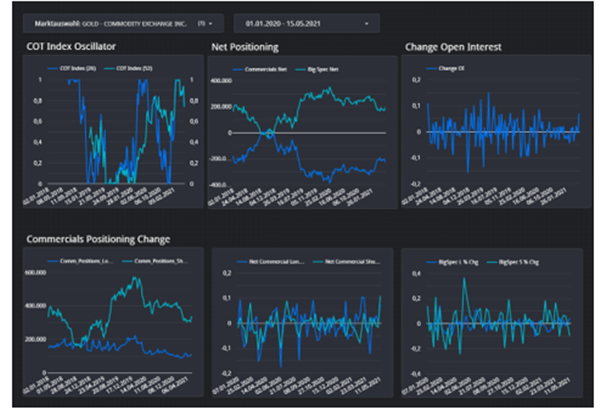Click the 600.000 axis label in Comm_Positions chart
The image size is (600, 415).
point(35,272)
